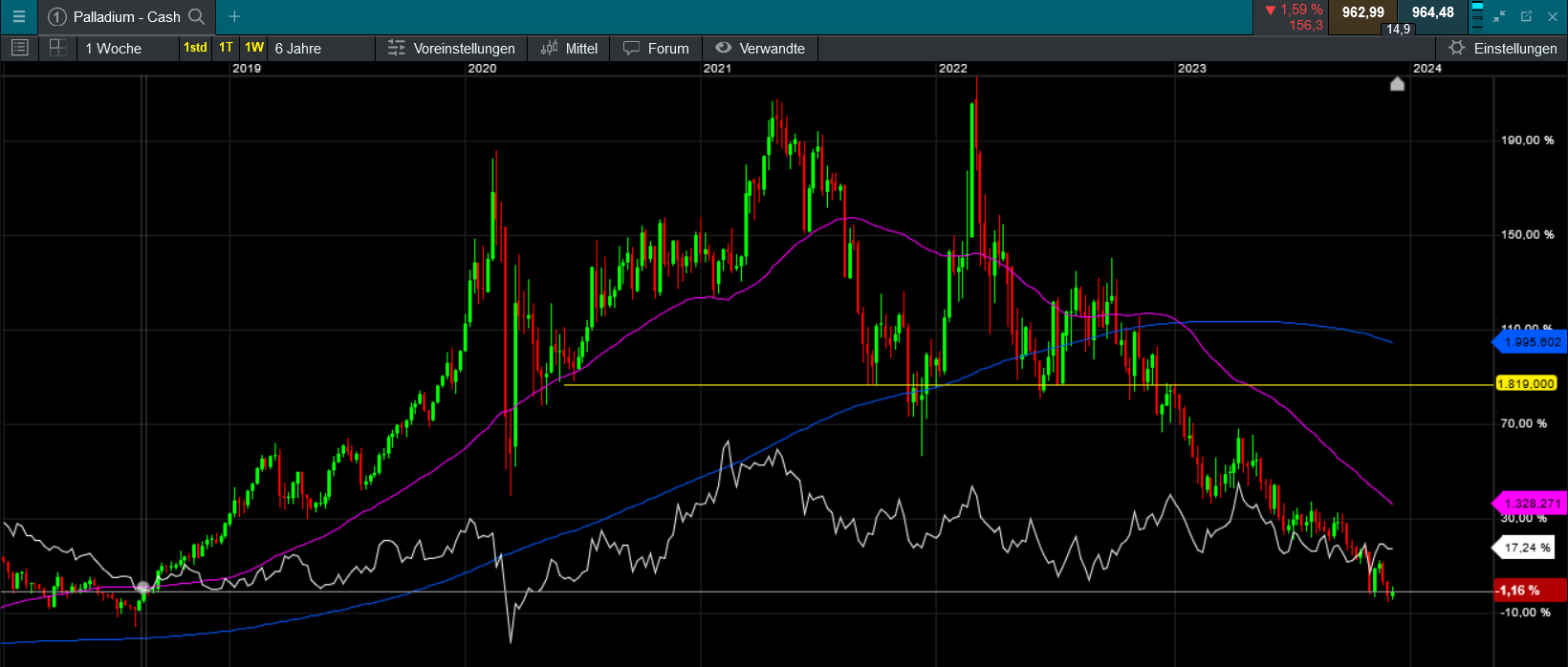Click the sell price 962,99 box

(1362, 12)
